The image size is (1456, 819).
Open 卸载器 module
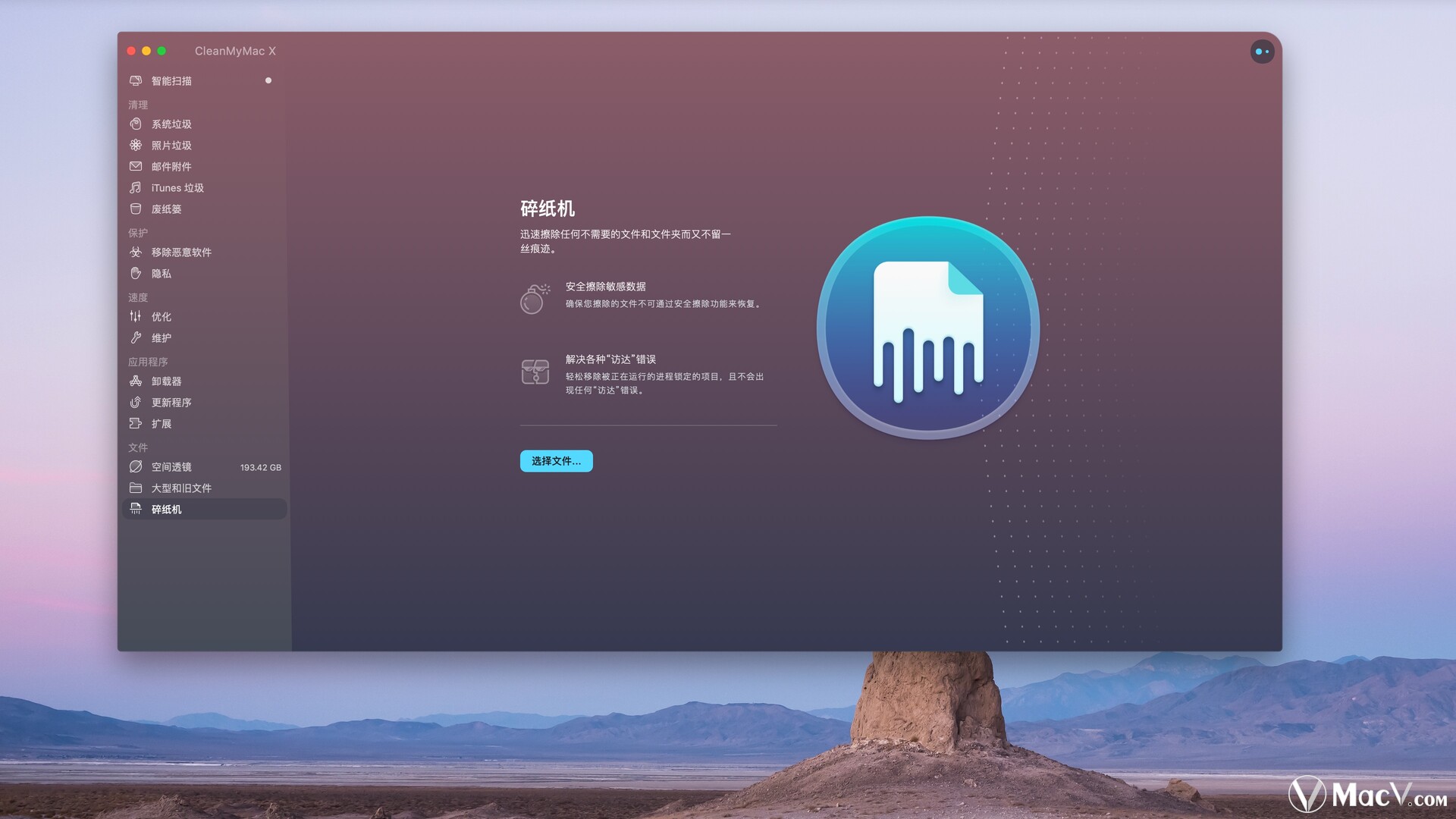(204, 381)
